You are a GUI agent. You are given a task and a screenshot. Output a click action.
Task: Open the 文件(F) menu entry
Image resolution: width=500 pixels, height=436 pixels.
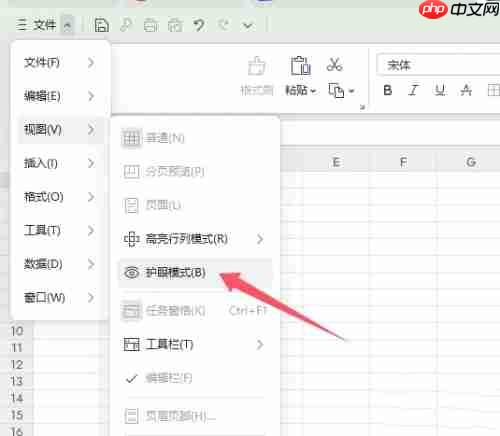coord(60,62)
